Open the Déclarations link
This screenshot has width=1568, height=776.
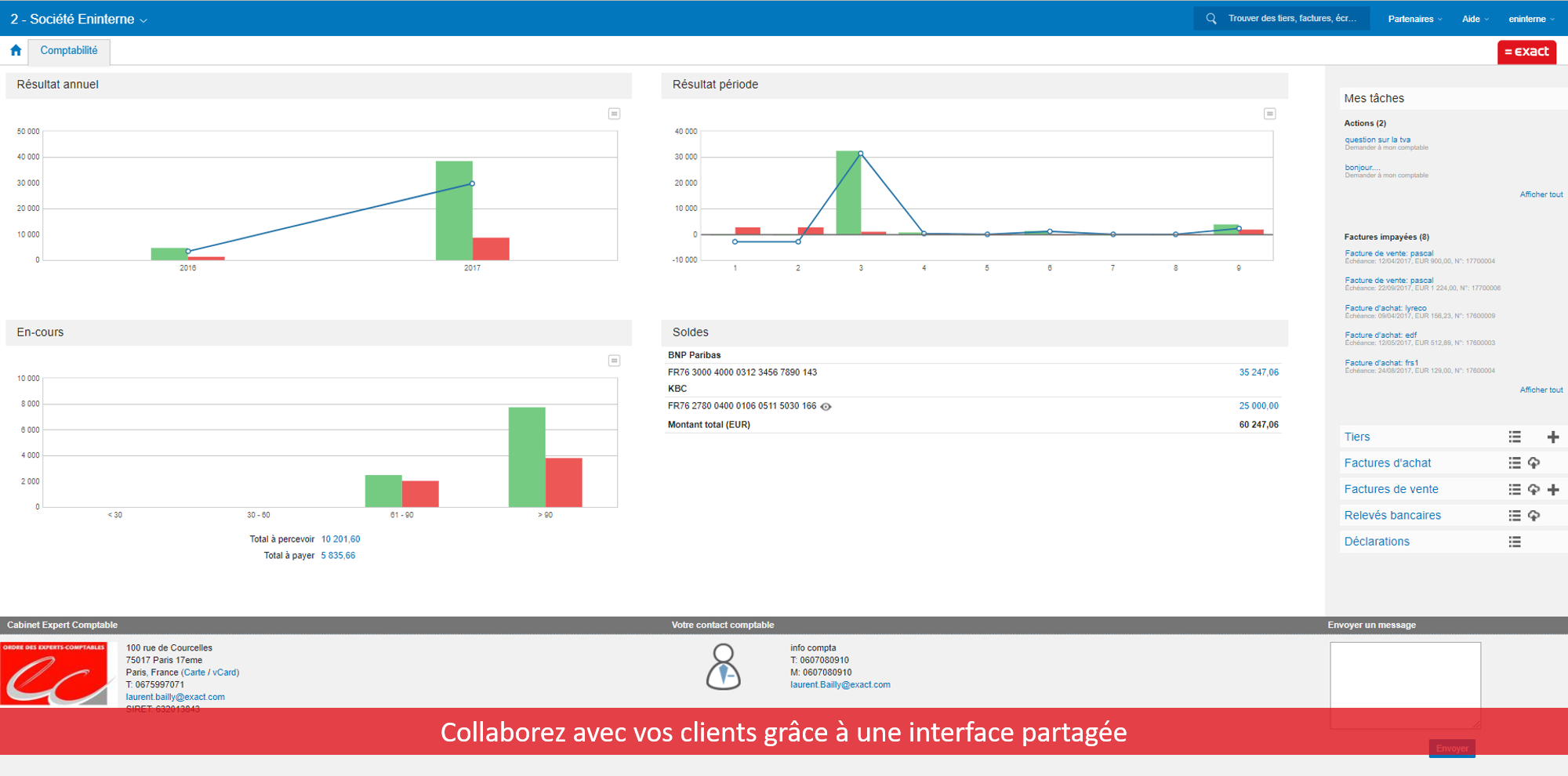[x=1377, y=542]
